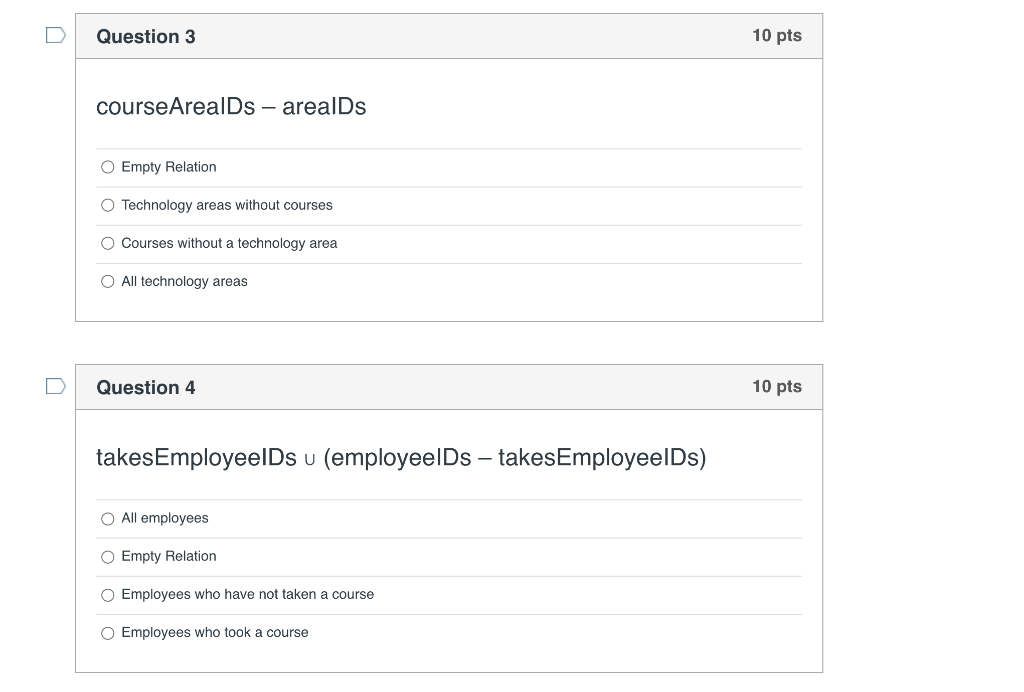Image resolution: width=1024 pixels, height=692 pixels.
Task: Click the 10 pts label of Question 4
Action: (777, 386)
